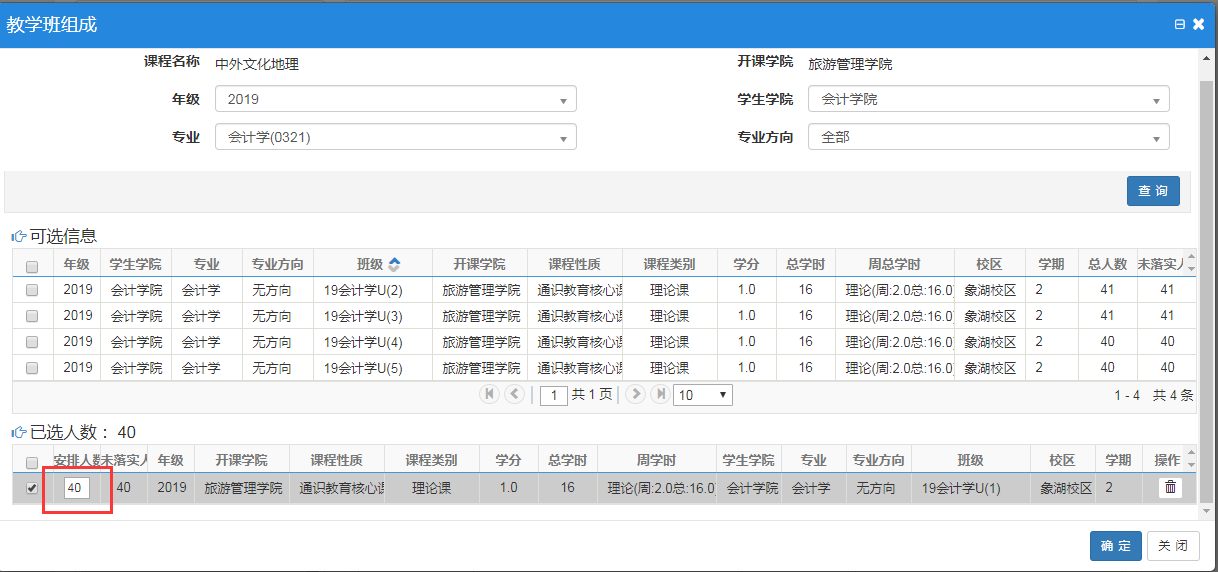This screenshot has width=1218, height=572.
Task: Click the 班级 column sort icon
Action: point(394,265)
